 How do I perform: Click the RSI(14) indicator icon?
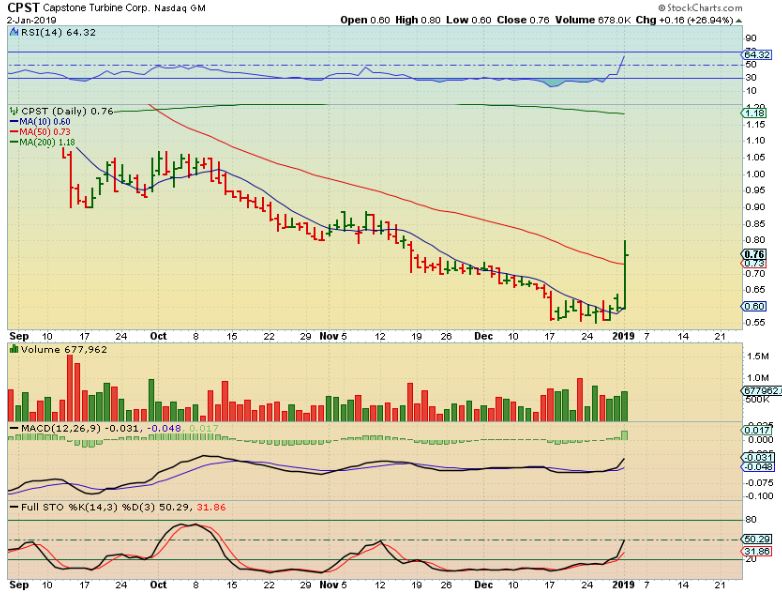click(x=13, y=32)
